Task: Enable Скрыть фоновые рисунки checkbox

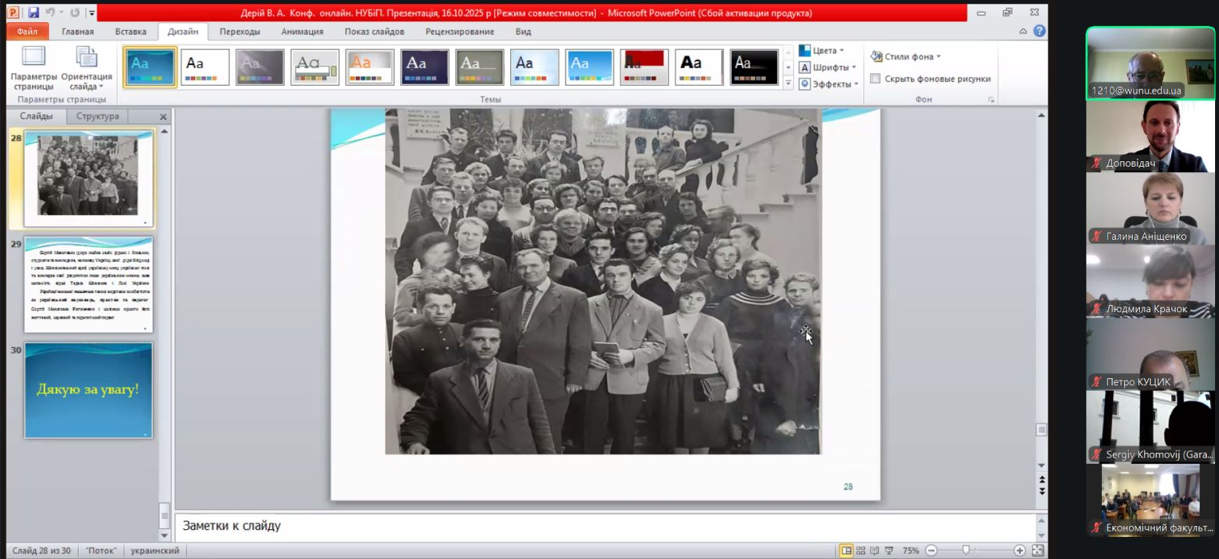Action: [x=875, y=78]
